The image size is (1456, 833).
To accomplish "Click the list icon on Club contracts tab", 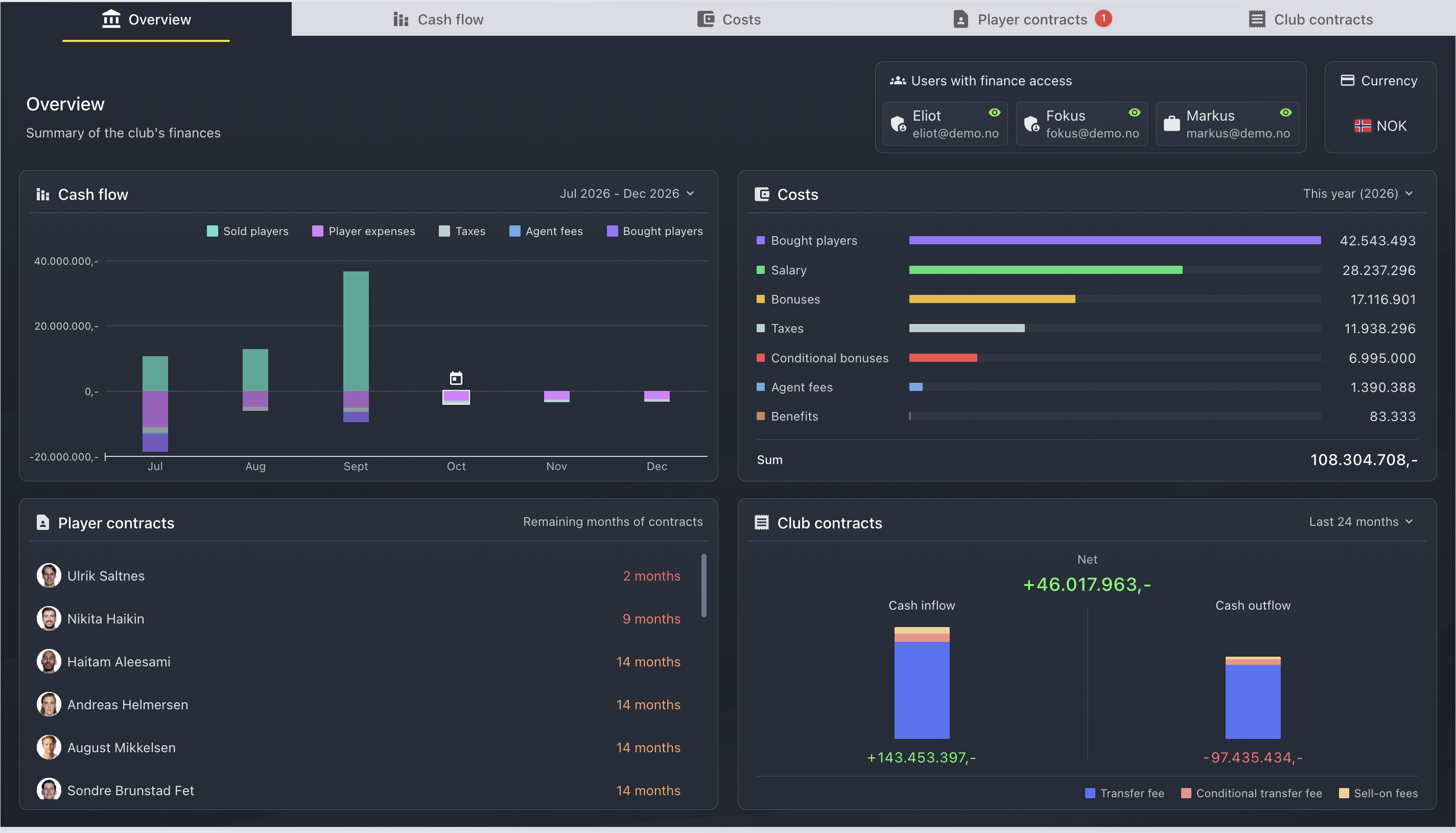I will pos(1256,19).
